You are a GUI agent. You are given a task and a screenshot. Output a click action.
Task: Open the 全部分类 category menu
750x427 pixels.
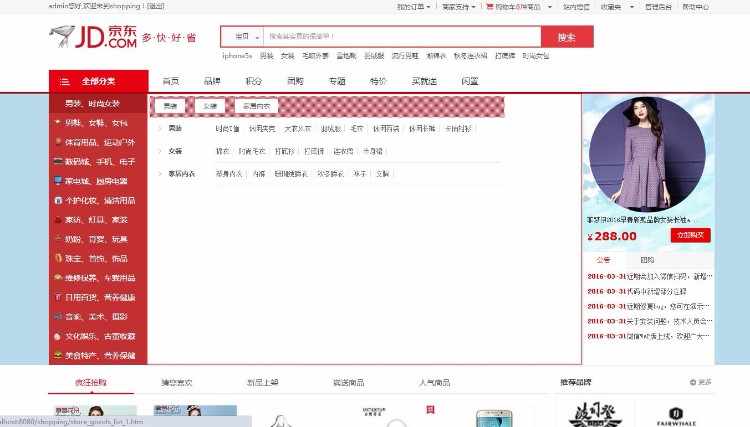point(99,81)
